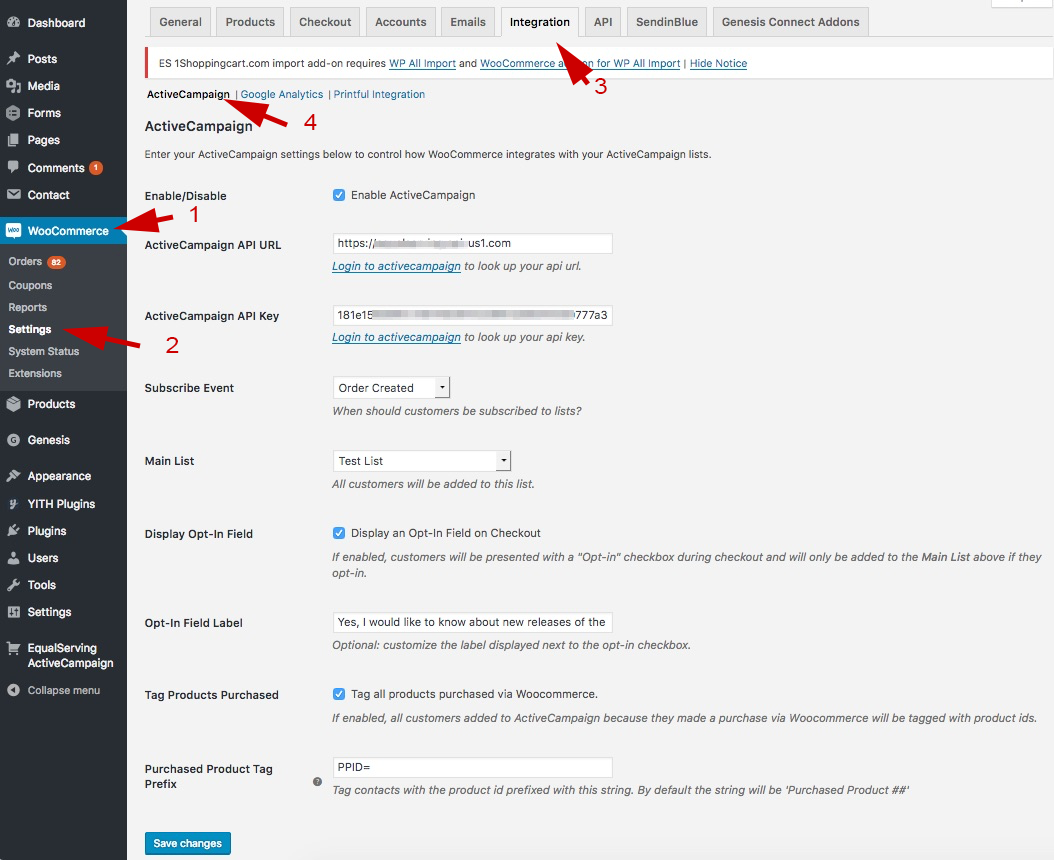Click the ActiveCampaign API URL field
The width and height of the screenshot is (1054, 860).
point(473,243)
